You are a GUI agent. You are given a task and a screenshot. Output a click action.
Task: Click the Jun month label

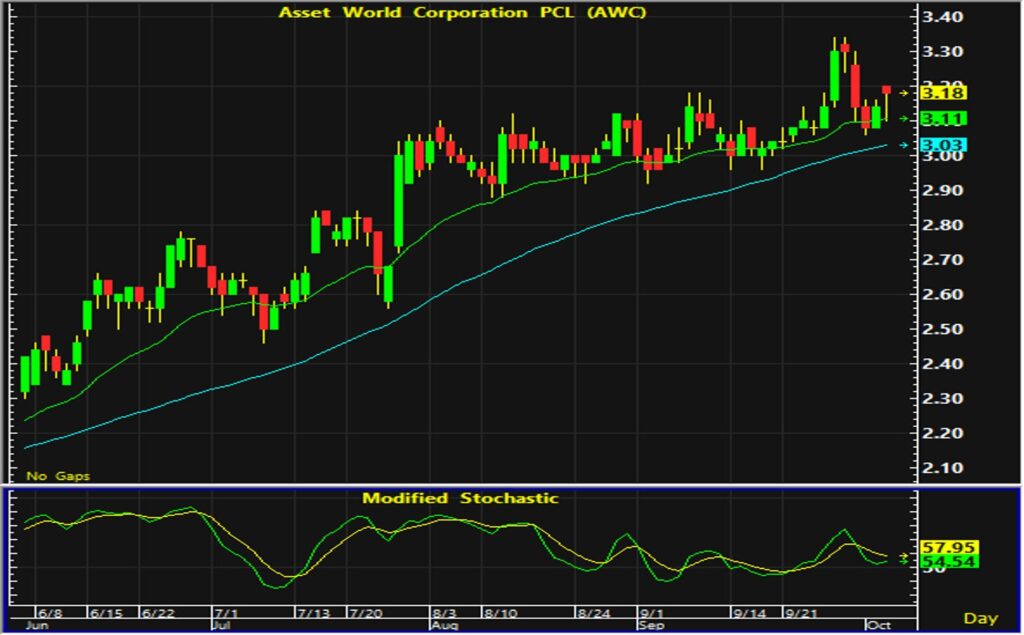[37, 625]
